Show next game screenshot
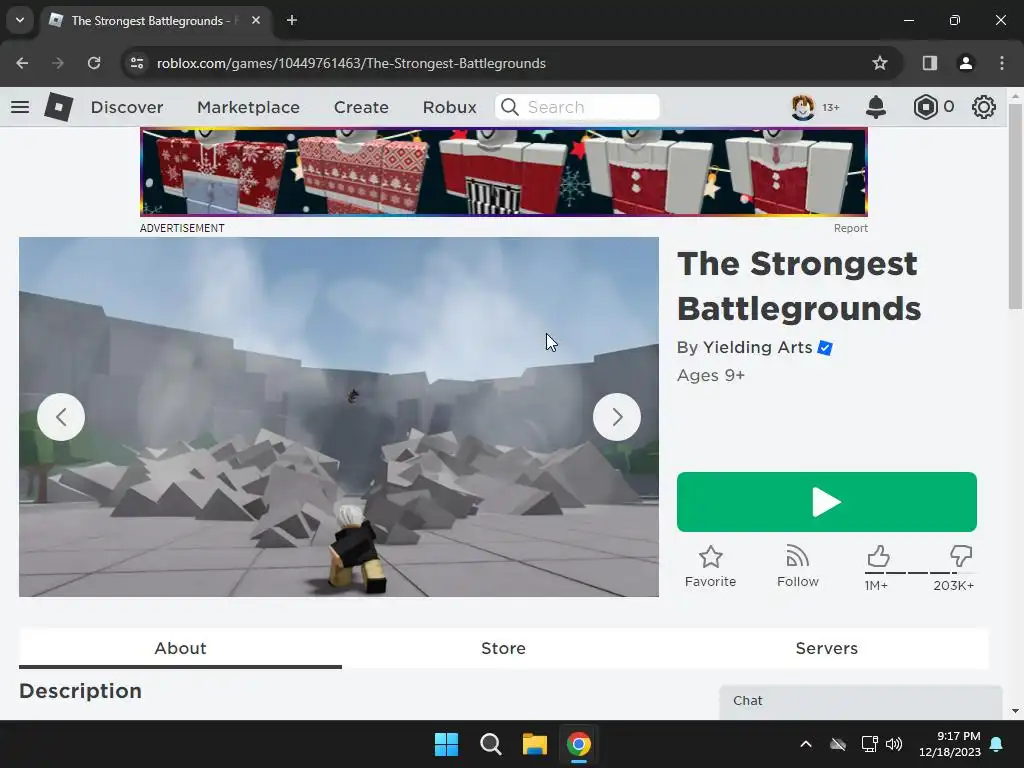The height and width of the screenshot is (768, 1024). (616, 417)
